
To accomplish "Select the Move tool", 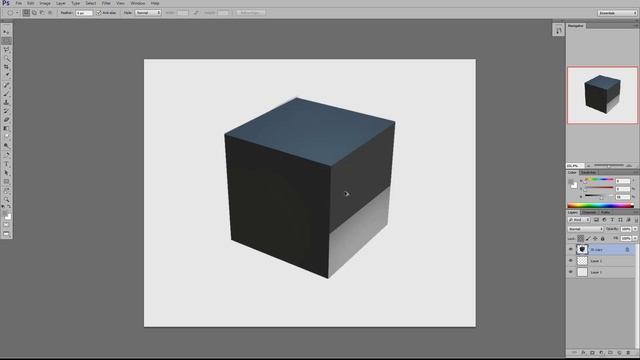I will tap(6, 32).
